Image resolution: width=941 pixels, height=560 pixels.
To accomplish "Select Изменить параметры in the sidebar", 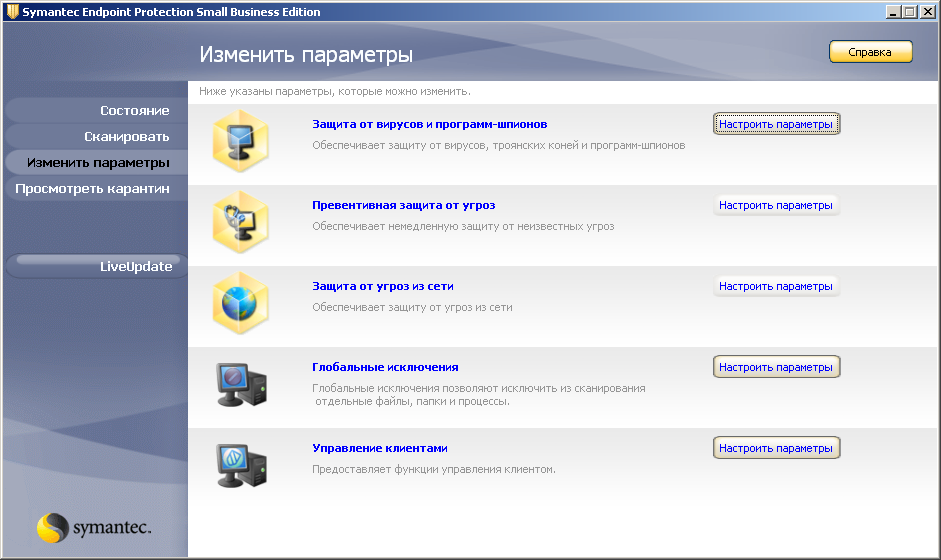I will [98, 163].
